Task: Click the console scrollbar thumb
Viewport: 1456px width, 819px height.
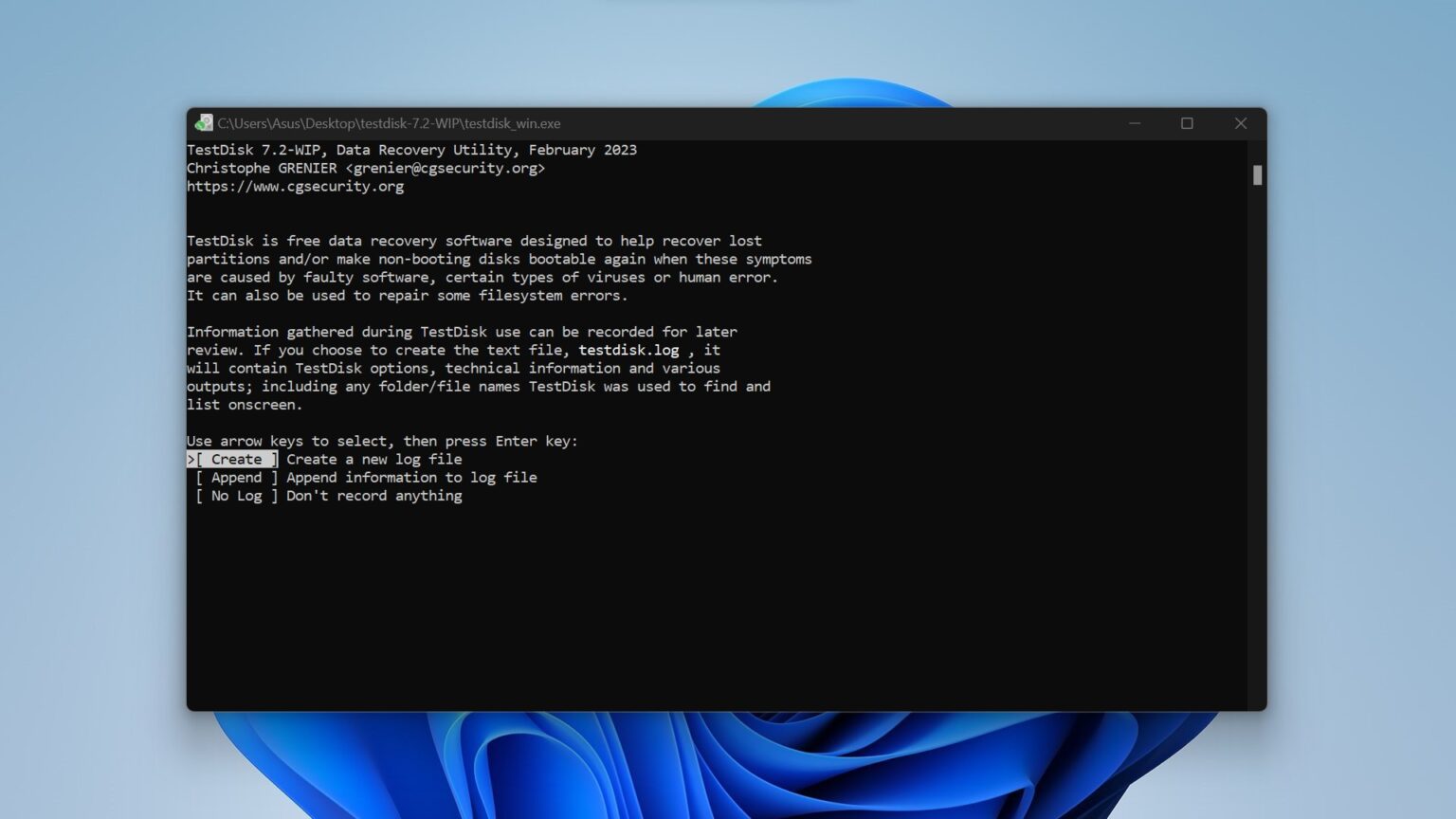Action: 1257,175
